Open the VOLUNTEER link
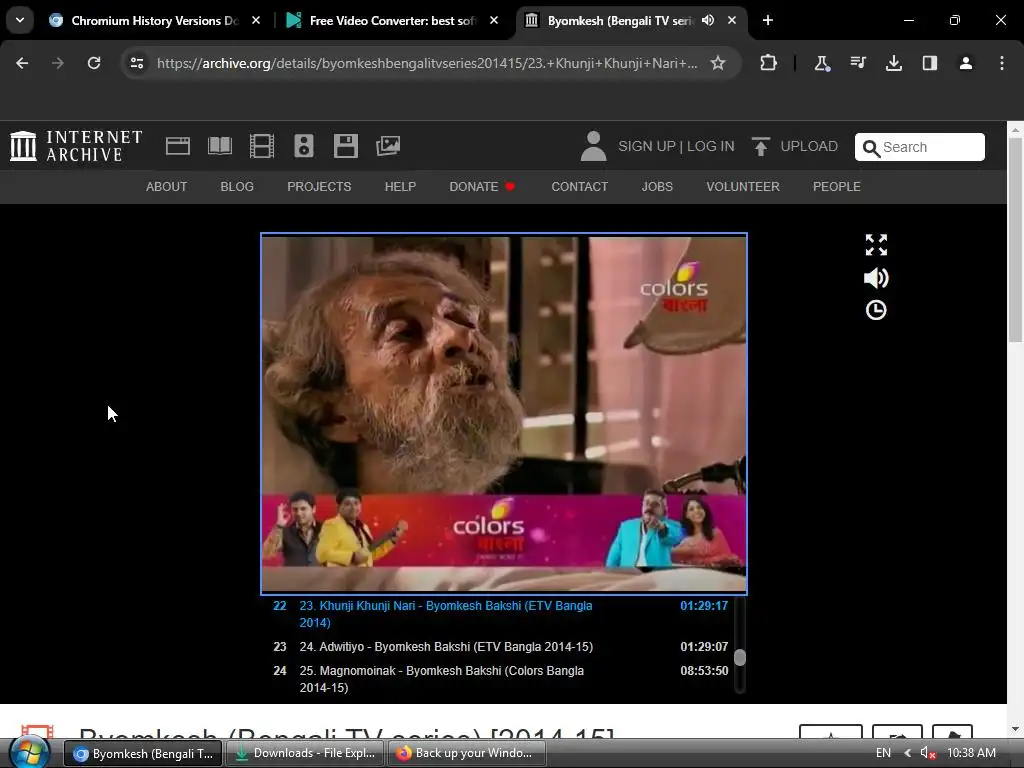 743,187
